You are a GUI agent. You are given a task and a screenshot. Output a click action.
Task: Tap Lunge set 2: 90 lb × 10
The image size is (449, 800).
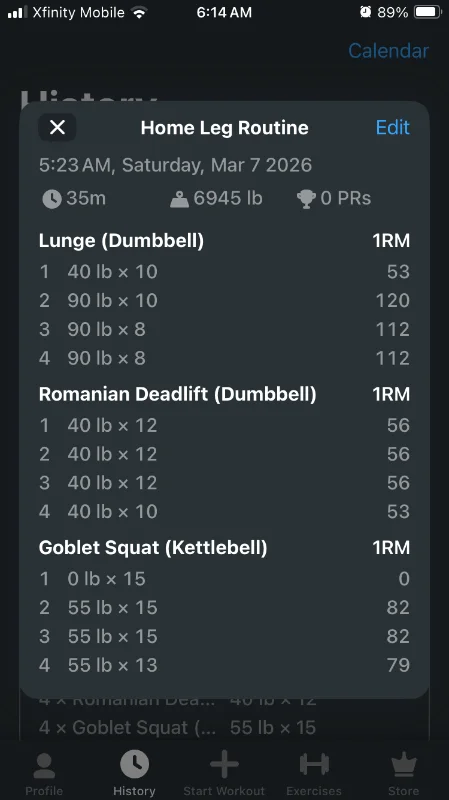point(224,301)
